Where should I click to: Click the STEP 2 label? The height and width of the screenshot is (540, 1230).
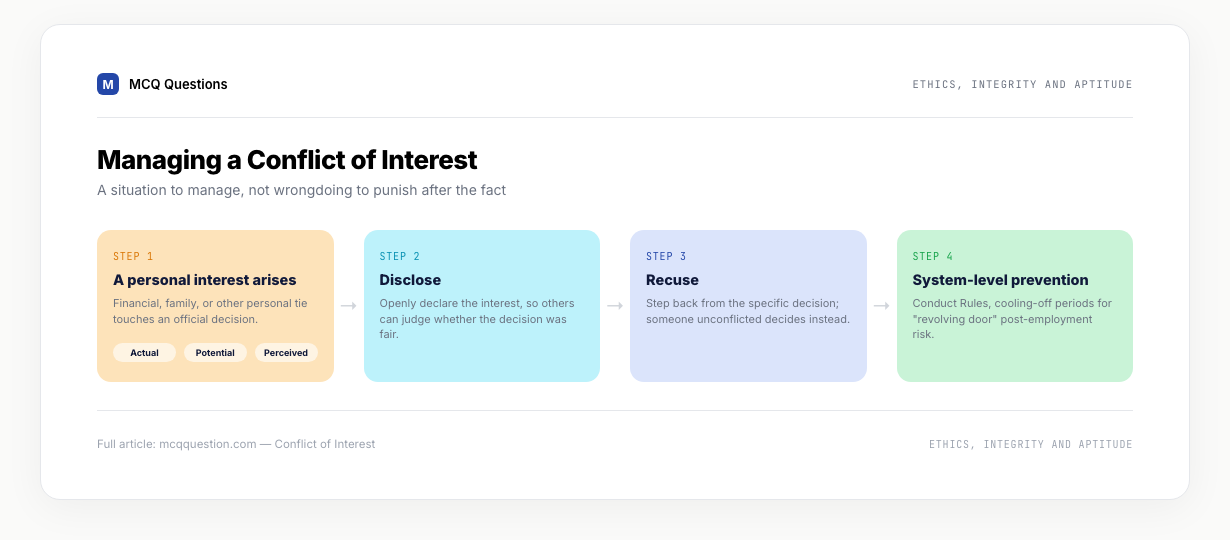pos(400,257)
